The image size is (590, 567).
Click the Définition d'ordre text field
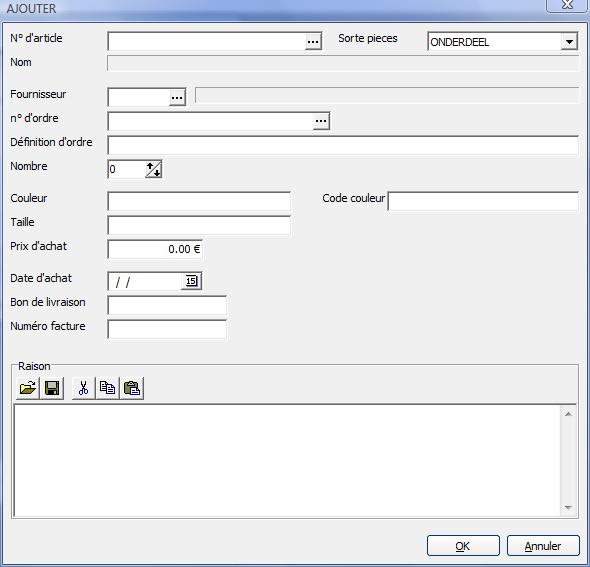click(343, 145)
